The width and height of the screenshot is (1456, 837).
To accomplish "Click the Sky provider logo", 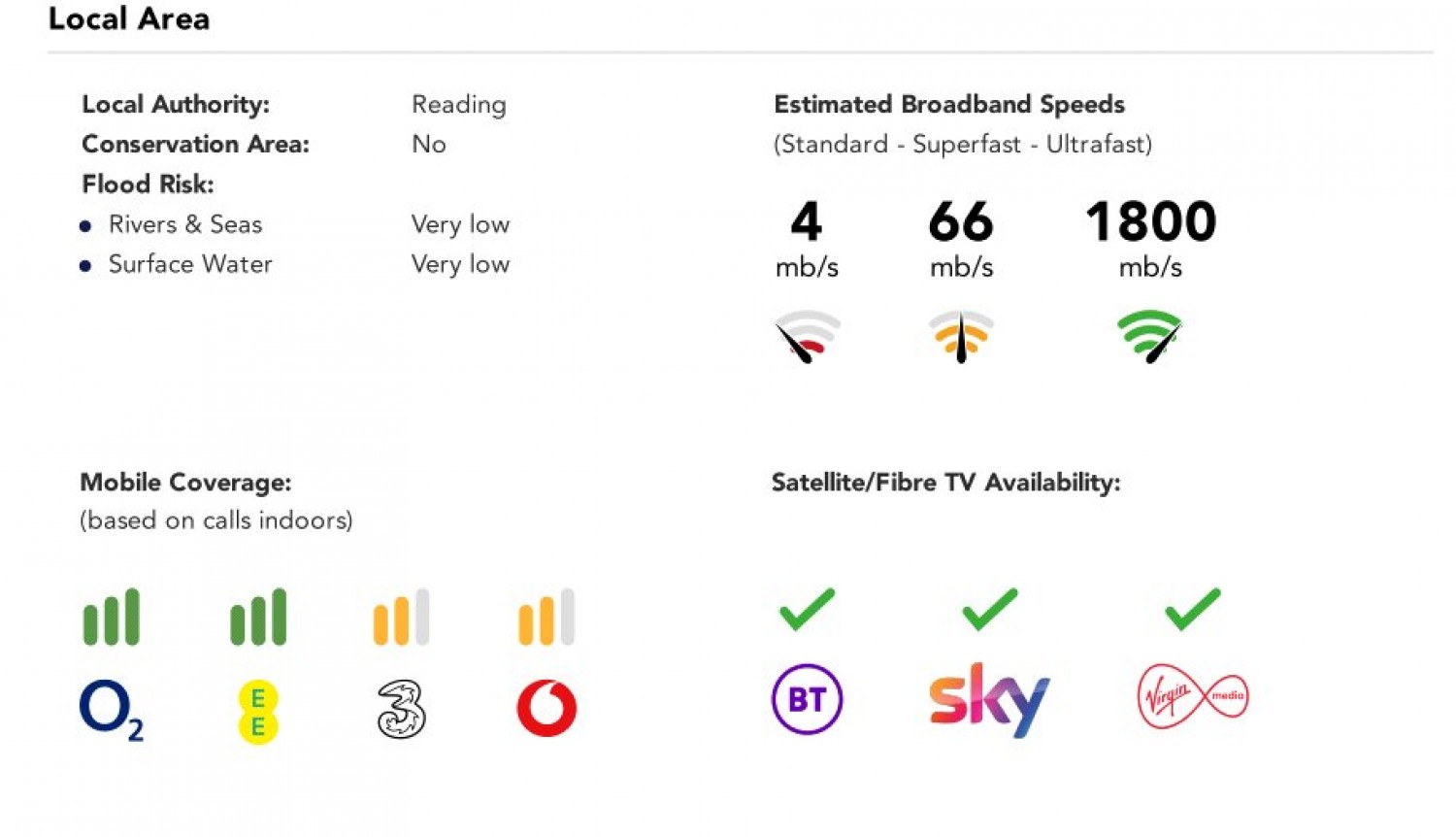I will 989,699.
